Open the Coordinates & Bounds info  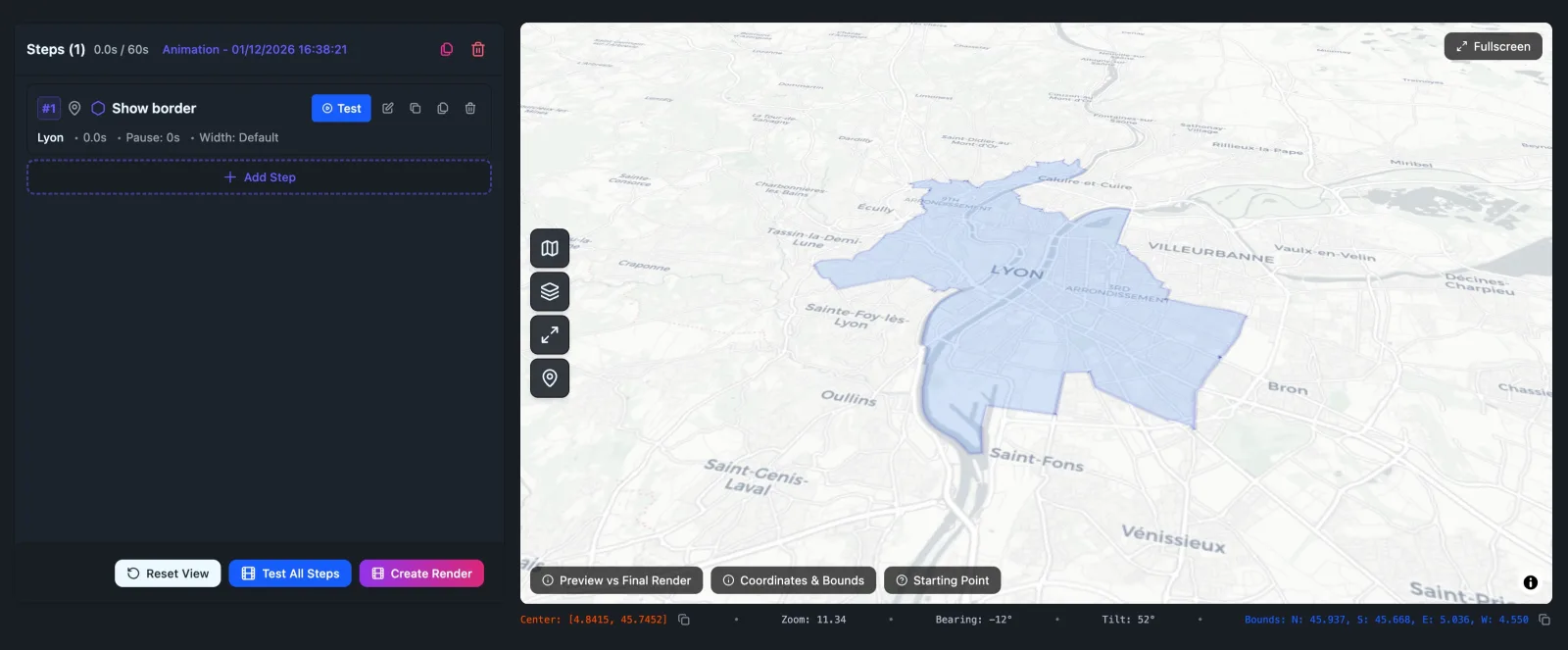pyautogui.click(x=793, y=580)
